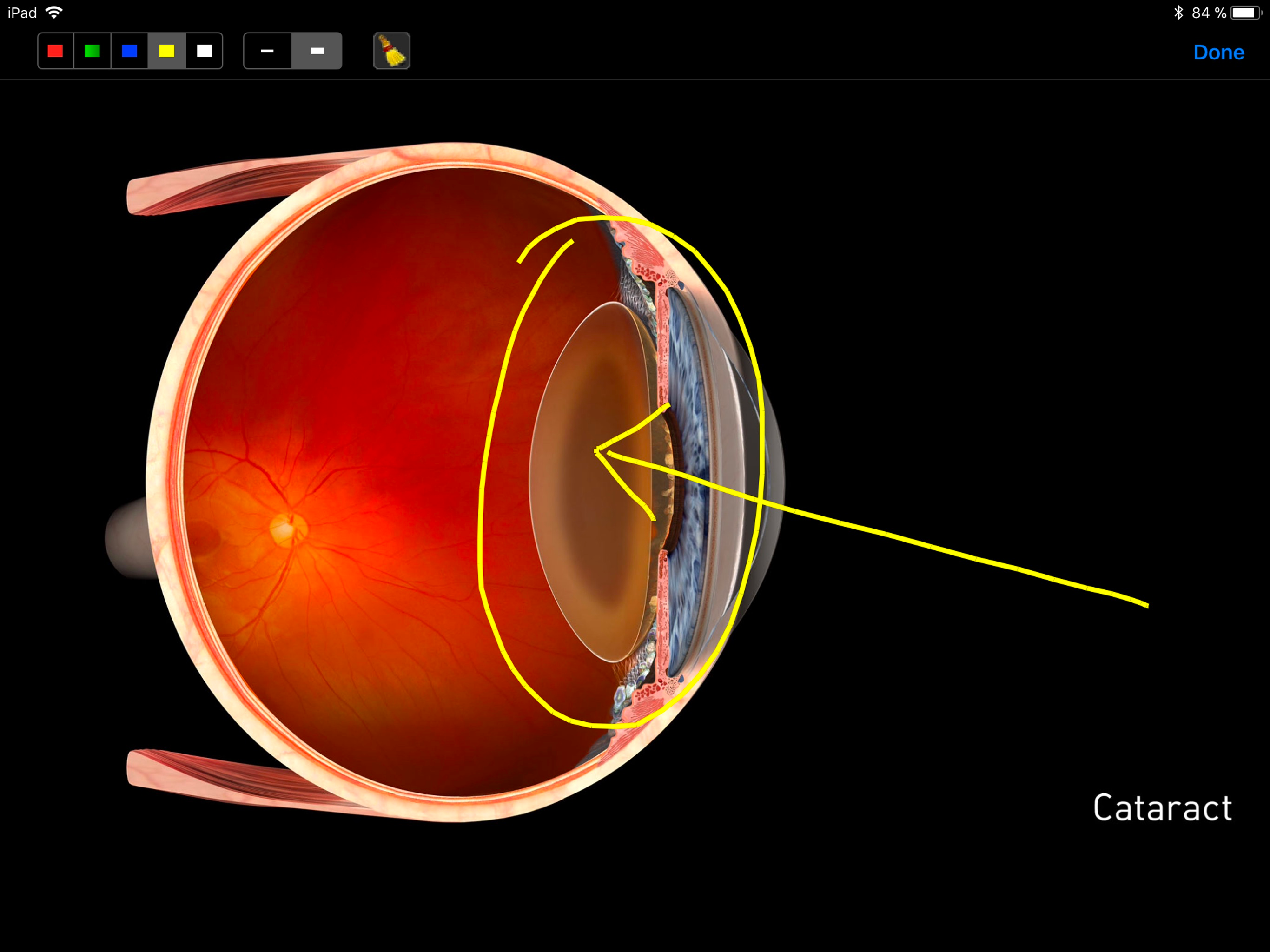Tap Done to finish annotating
The height and width of the screenshot is (952, 1270).
pos(1218,52)
